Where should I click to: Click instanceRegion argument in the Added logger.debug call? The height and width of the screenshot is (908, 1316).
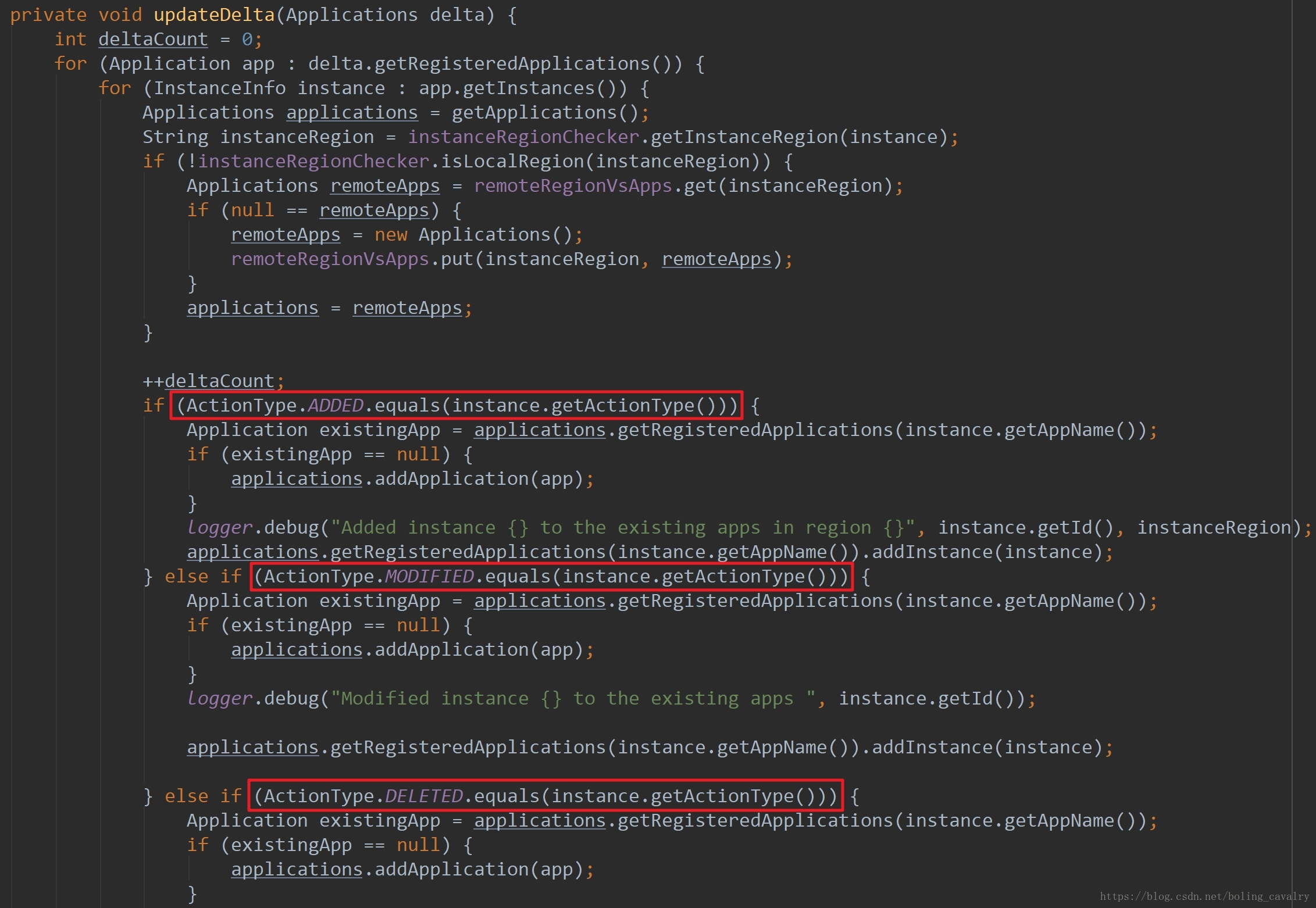click(x=1214, y=528)
